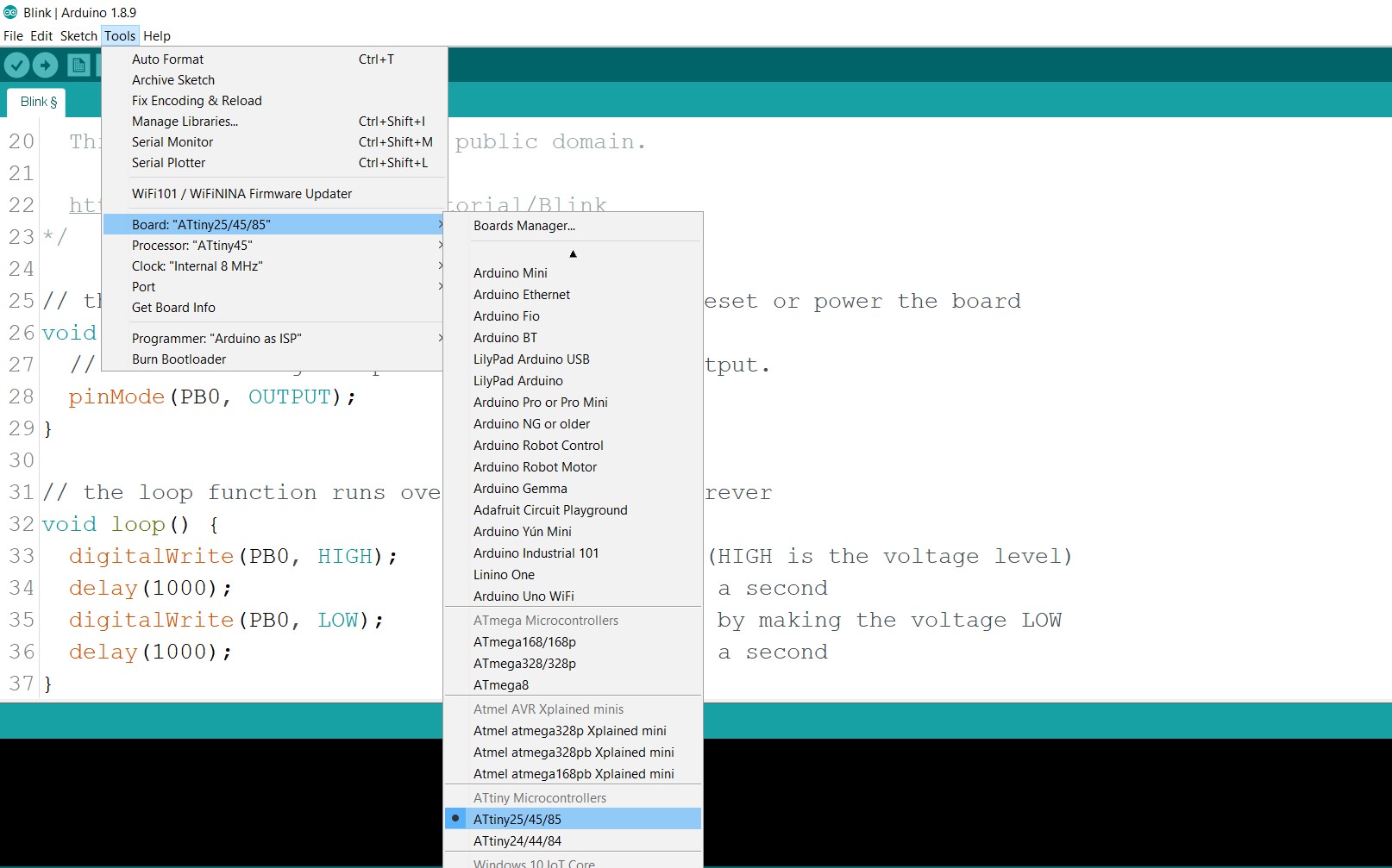The width and height of the screenshot is (1392, 868).
Task: Open Manage Libraries...
Action: [x=274, y=122]
